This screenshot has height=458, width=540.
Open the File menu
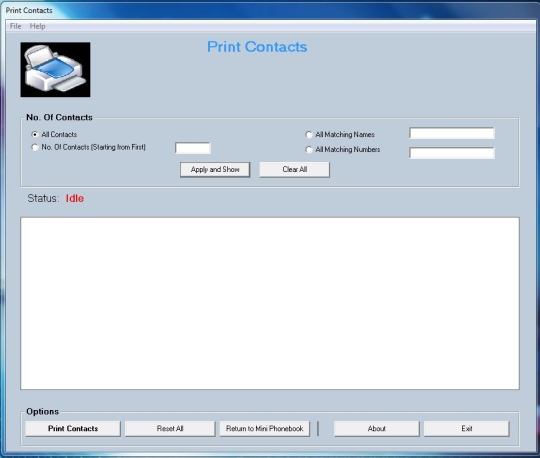click(15, 26)
